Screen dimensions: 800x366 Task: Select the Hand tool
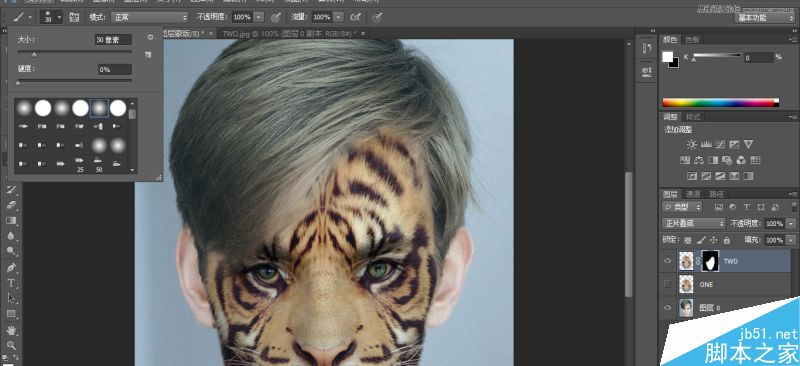pos(11,330)
